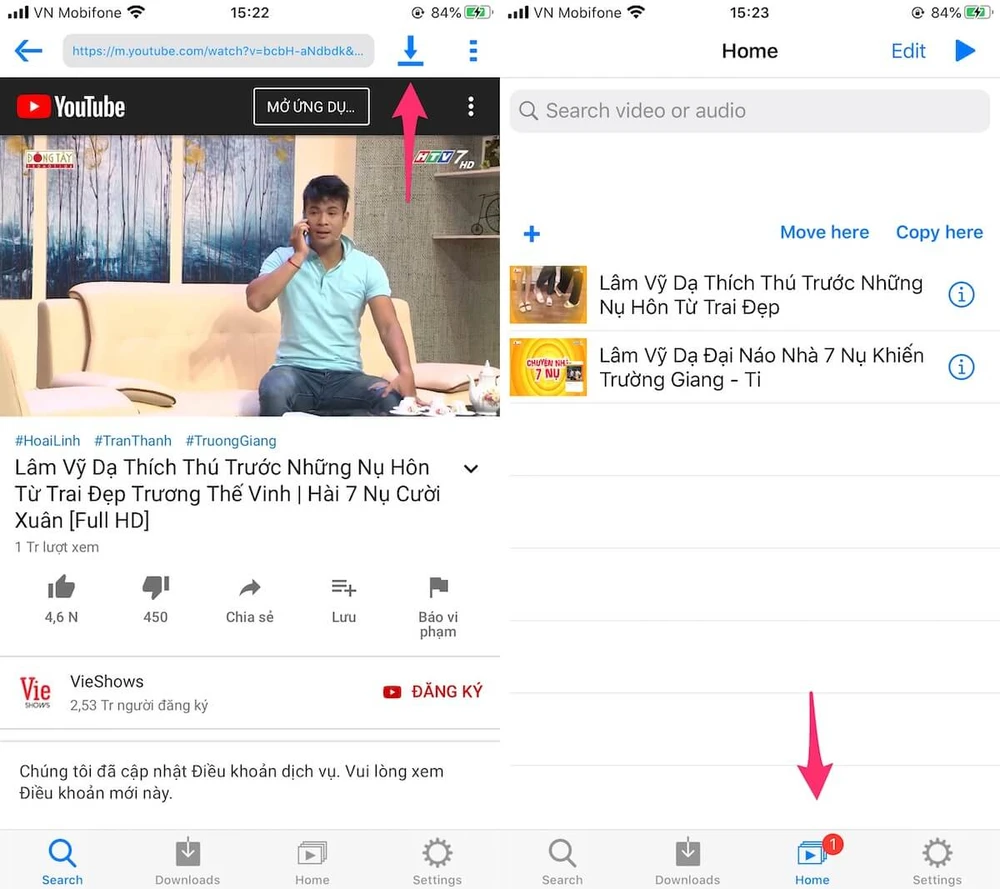The image size is (1000, 889).
Task: Toggle like with the thumbs-up icon
Action: tap(61, 590)
